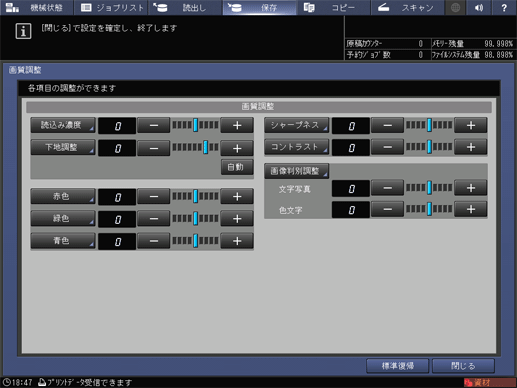The height and width of the screenshot is (388, 517).
Task: Increase 緑色 with plus button
Action: point(237,219)
